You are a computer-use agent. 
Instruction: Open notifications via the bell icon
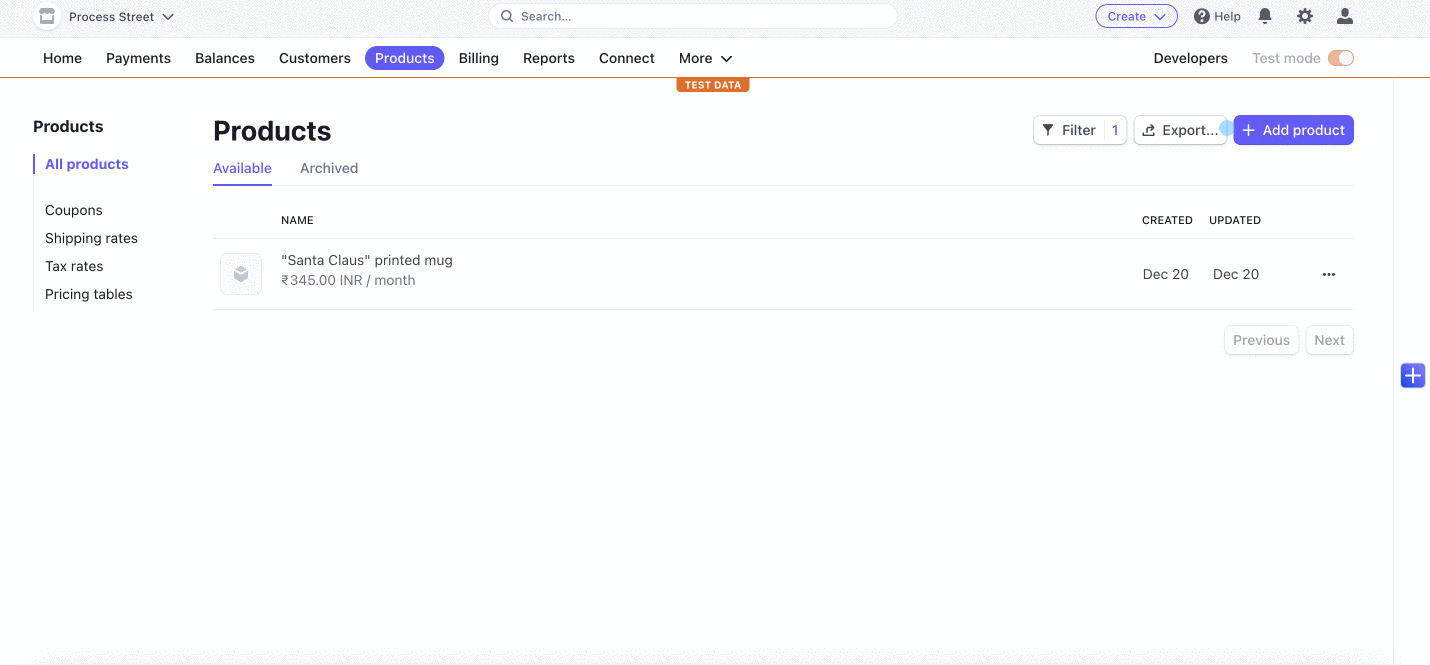click(x=1265, y=16)
